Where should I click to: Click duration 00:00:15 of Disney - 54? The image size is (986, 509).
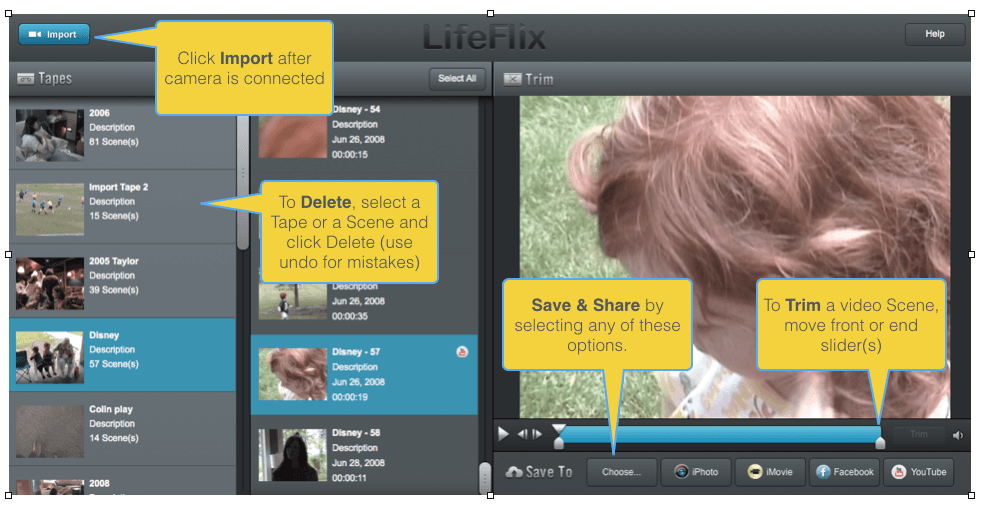[x=350, y=155]
